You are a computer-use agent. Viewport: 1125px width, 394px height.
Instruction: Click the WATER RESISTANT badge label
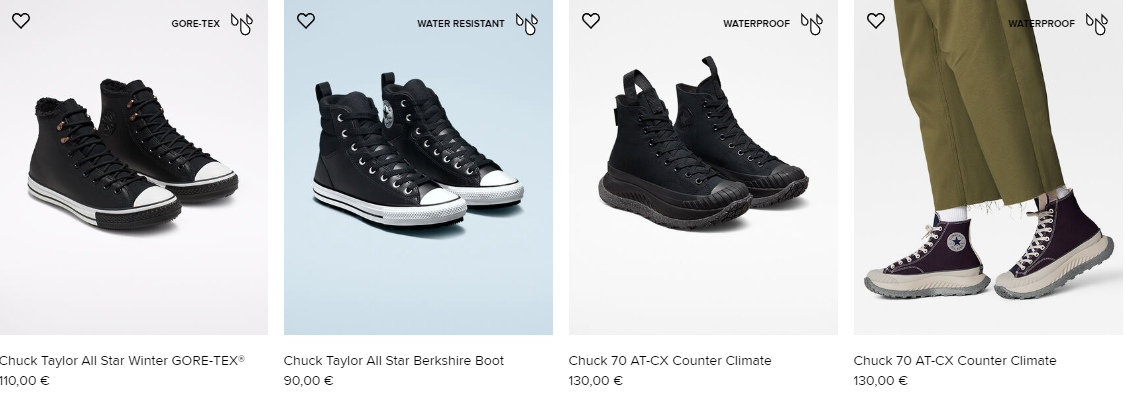click(461, 24)
